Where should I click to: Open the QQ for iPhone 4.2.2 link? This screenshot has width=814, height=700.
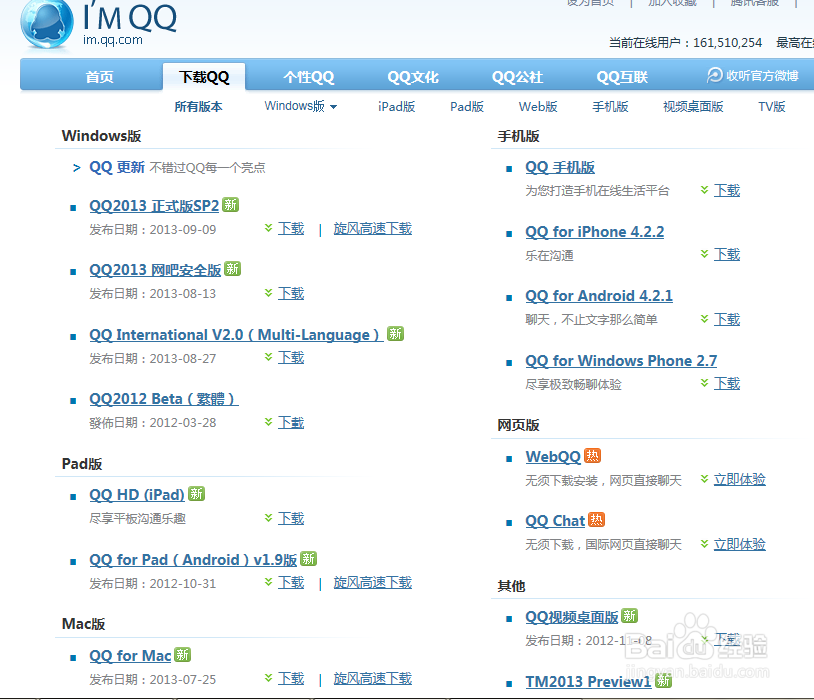click(x=594, y=232)
